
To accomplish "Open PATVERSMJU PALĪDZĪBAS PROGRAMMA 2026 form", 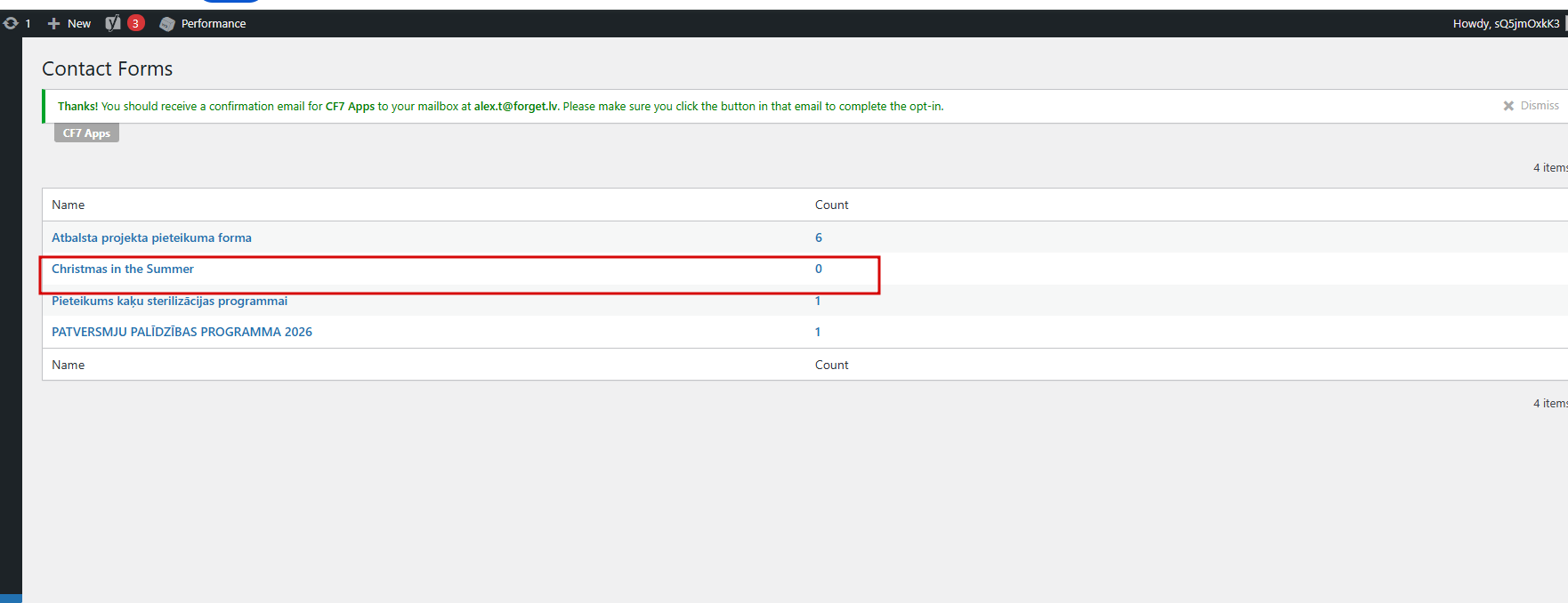I will tap(182, 332).
